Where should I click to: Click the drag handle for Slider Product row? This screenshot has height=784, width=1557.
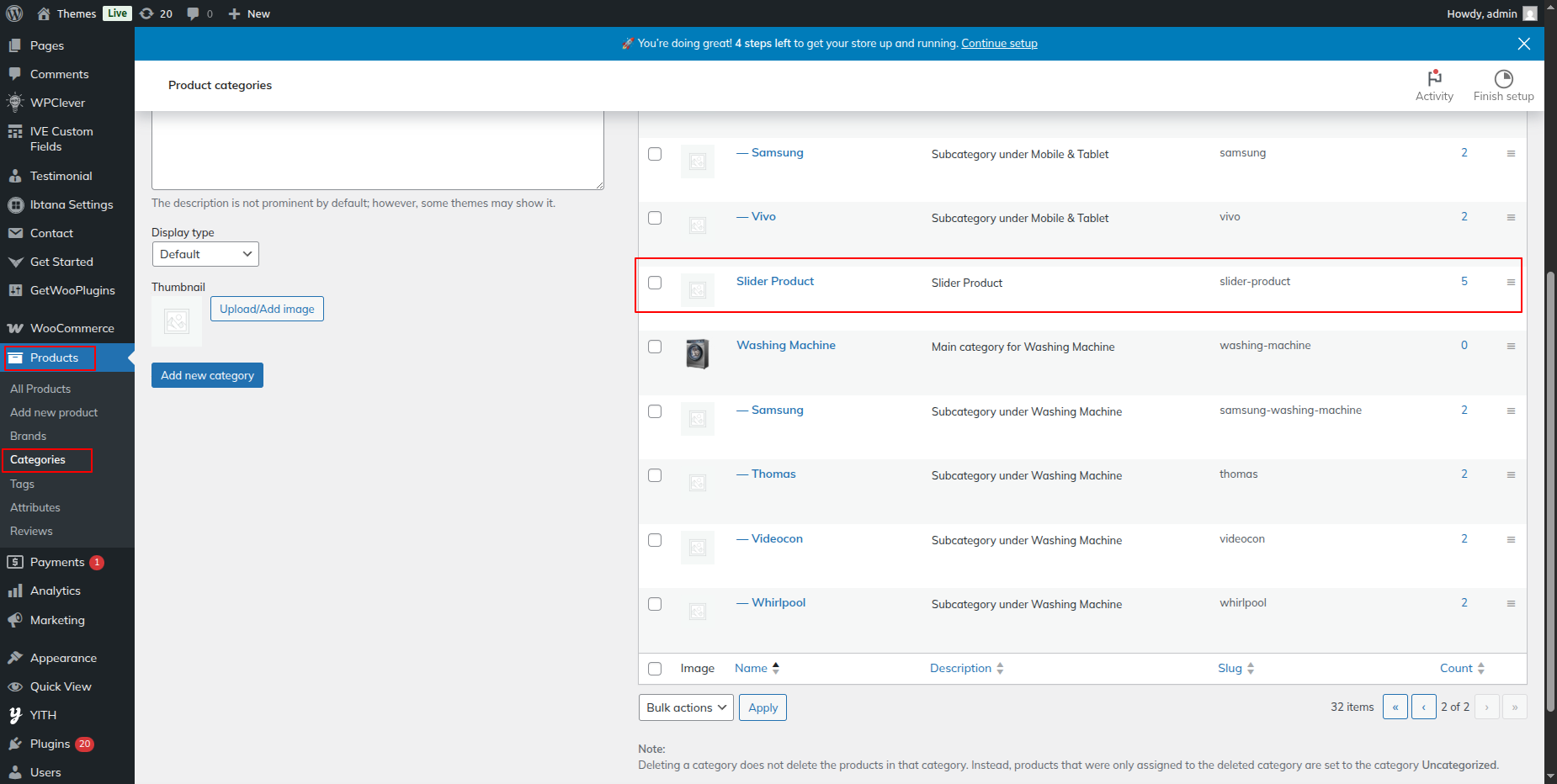click(x=1511, y=283)
